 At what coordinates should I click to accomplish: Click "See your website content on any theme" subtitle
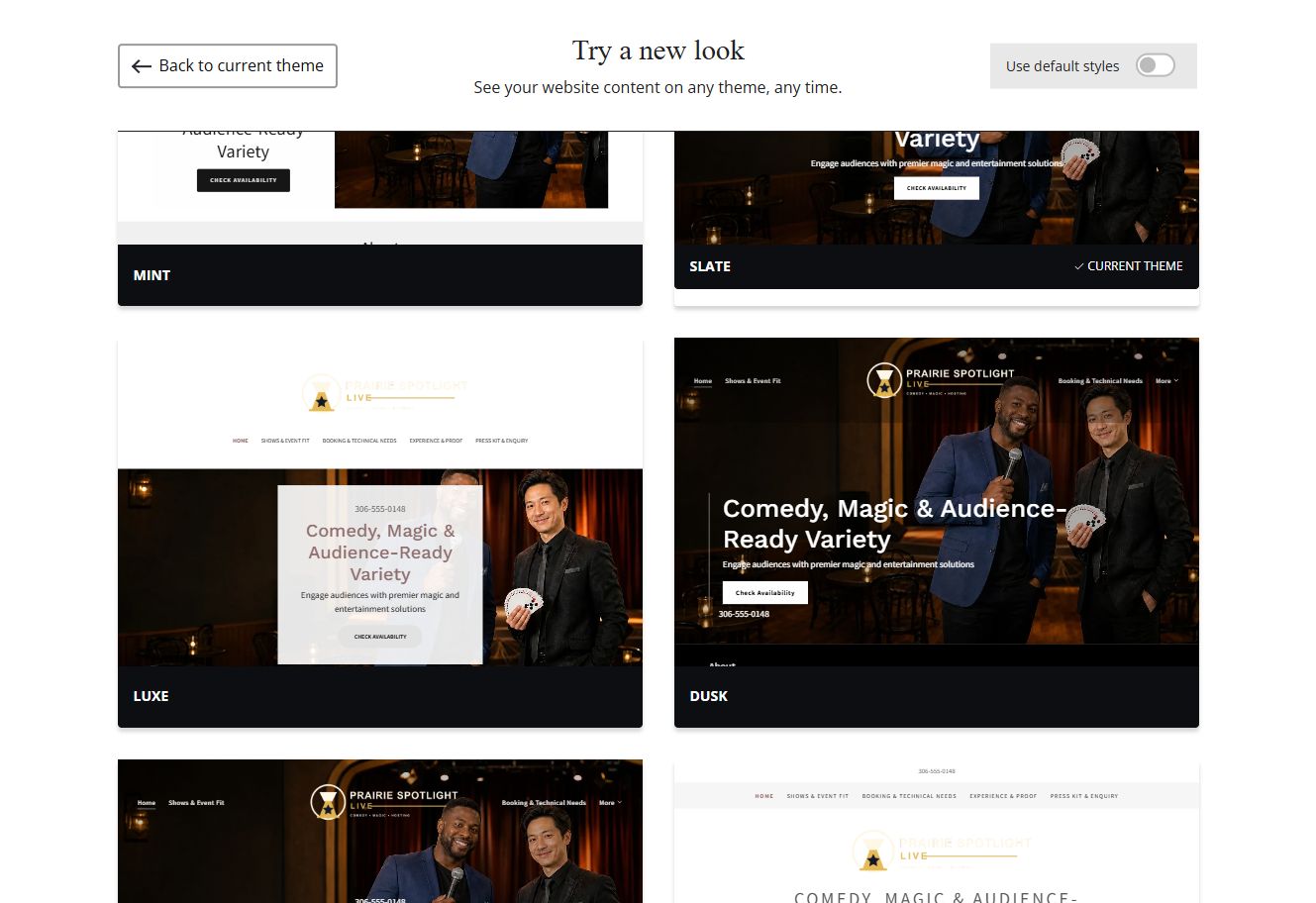coord(658,87)
